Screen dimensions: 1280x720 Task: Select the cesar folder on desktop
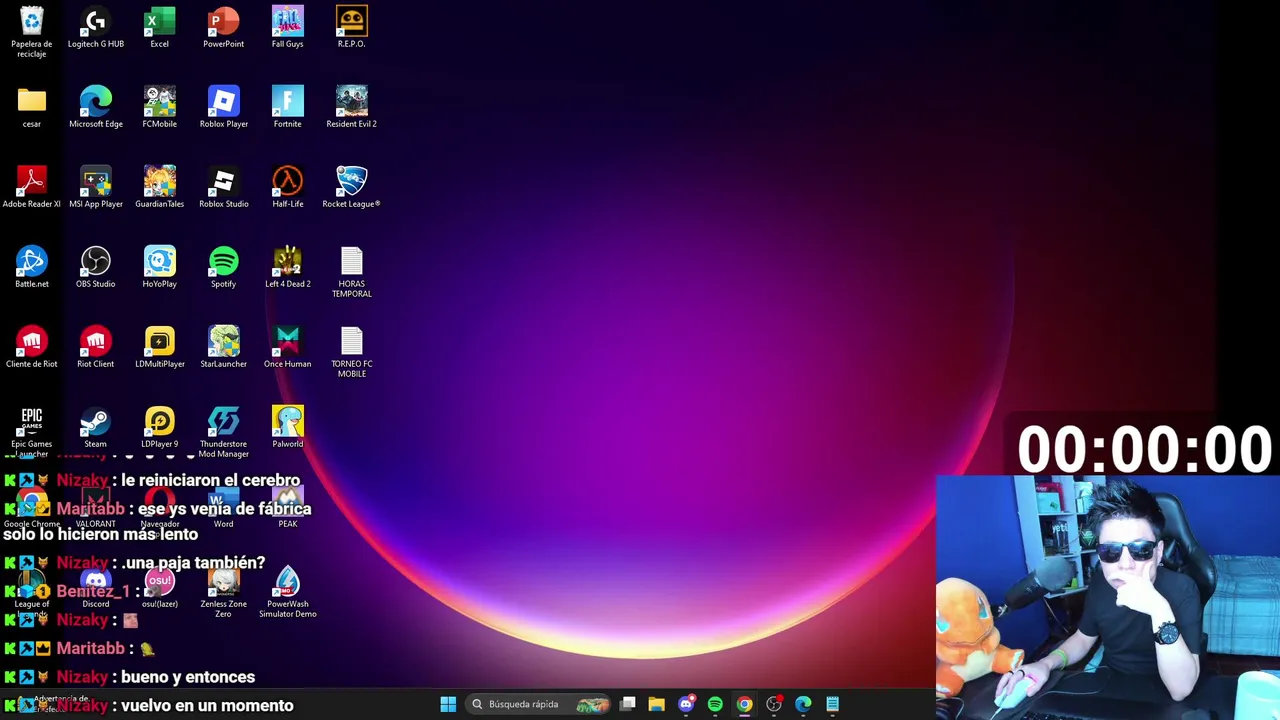[x=32, y=108]
